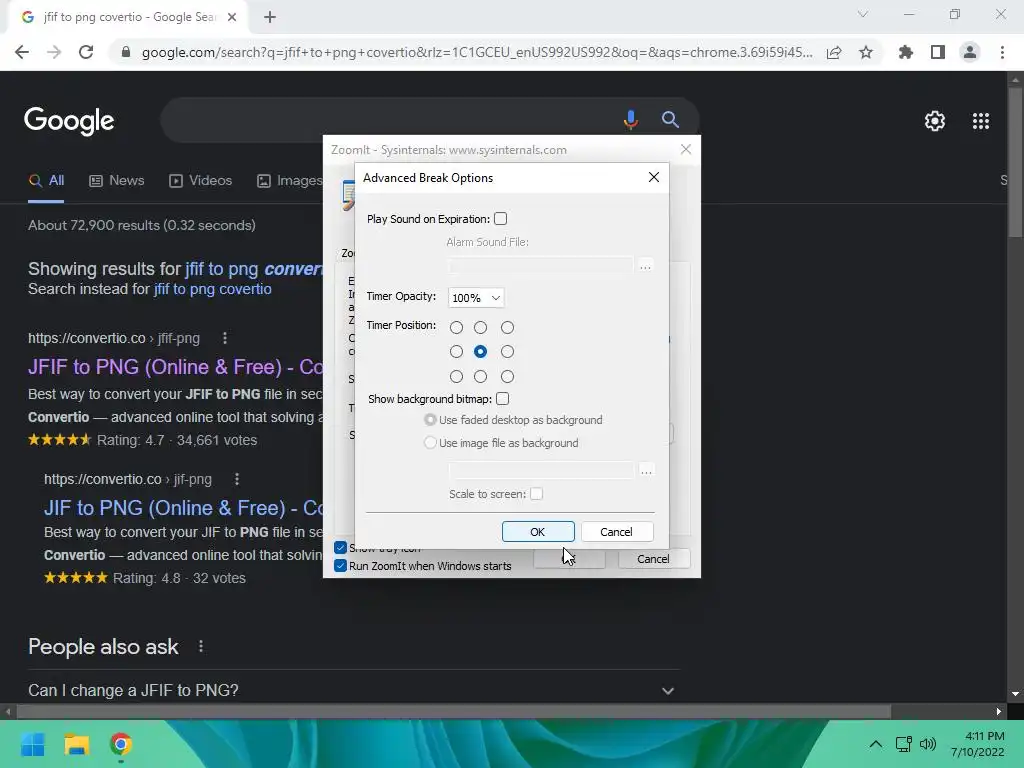Share this page icon in address bar

[x=834, y=52]
